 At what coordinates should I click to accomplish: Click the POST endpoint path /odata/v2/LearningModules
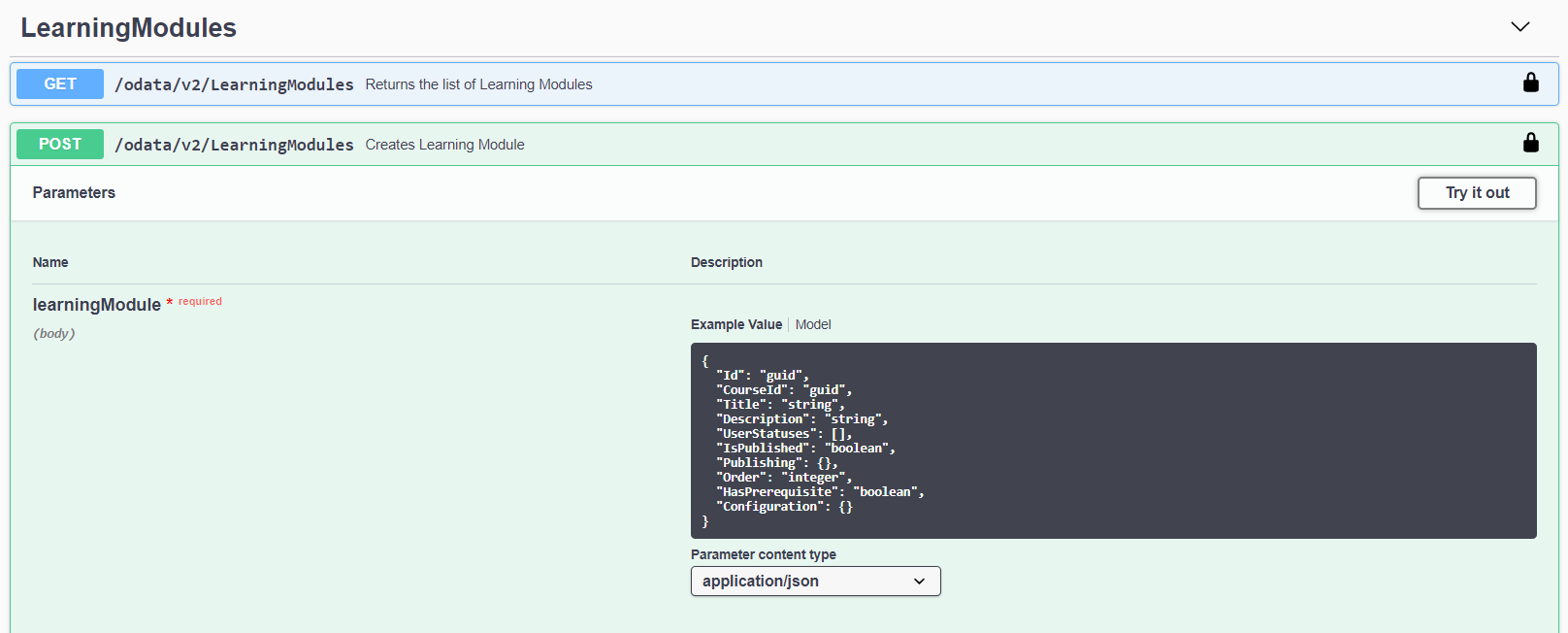[234, 146]
